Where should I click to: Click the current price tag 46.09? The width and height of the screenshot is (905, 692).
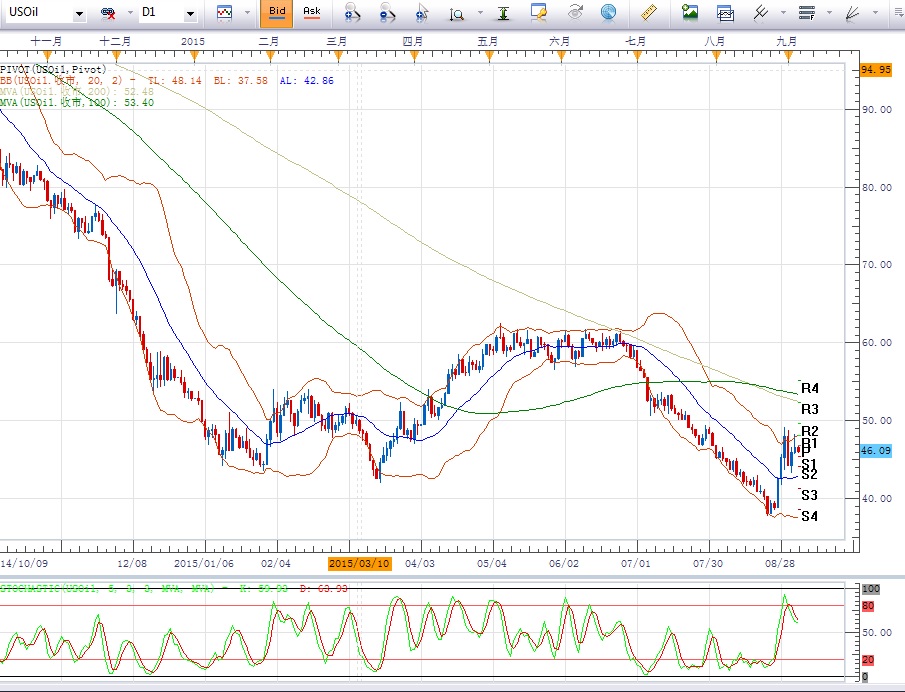point(876,451)
